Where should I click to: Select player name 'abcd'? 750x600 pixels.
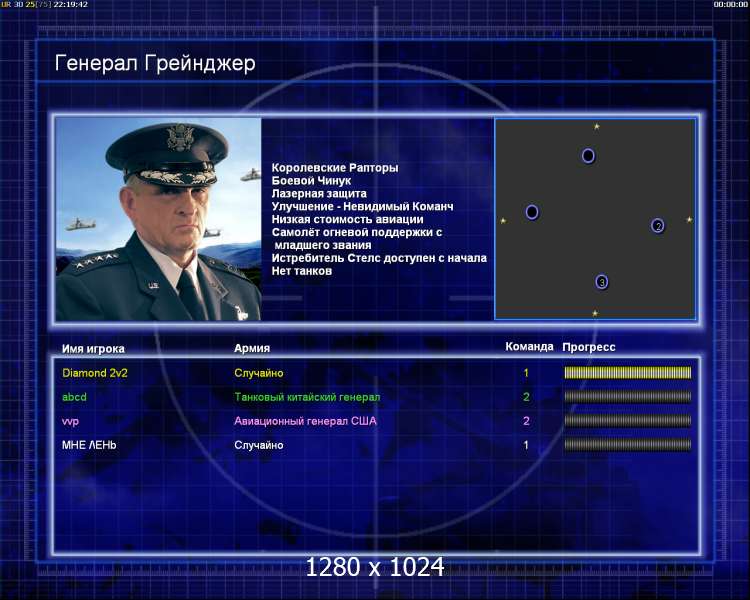[x=74, y=397]
